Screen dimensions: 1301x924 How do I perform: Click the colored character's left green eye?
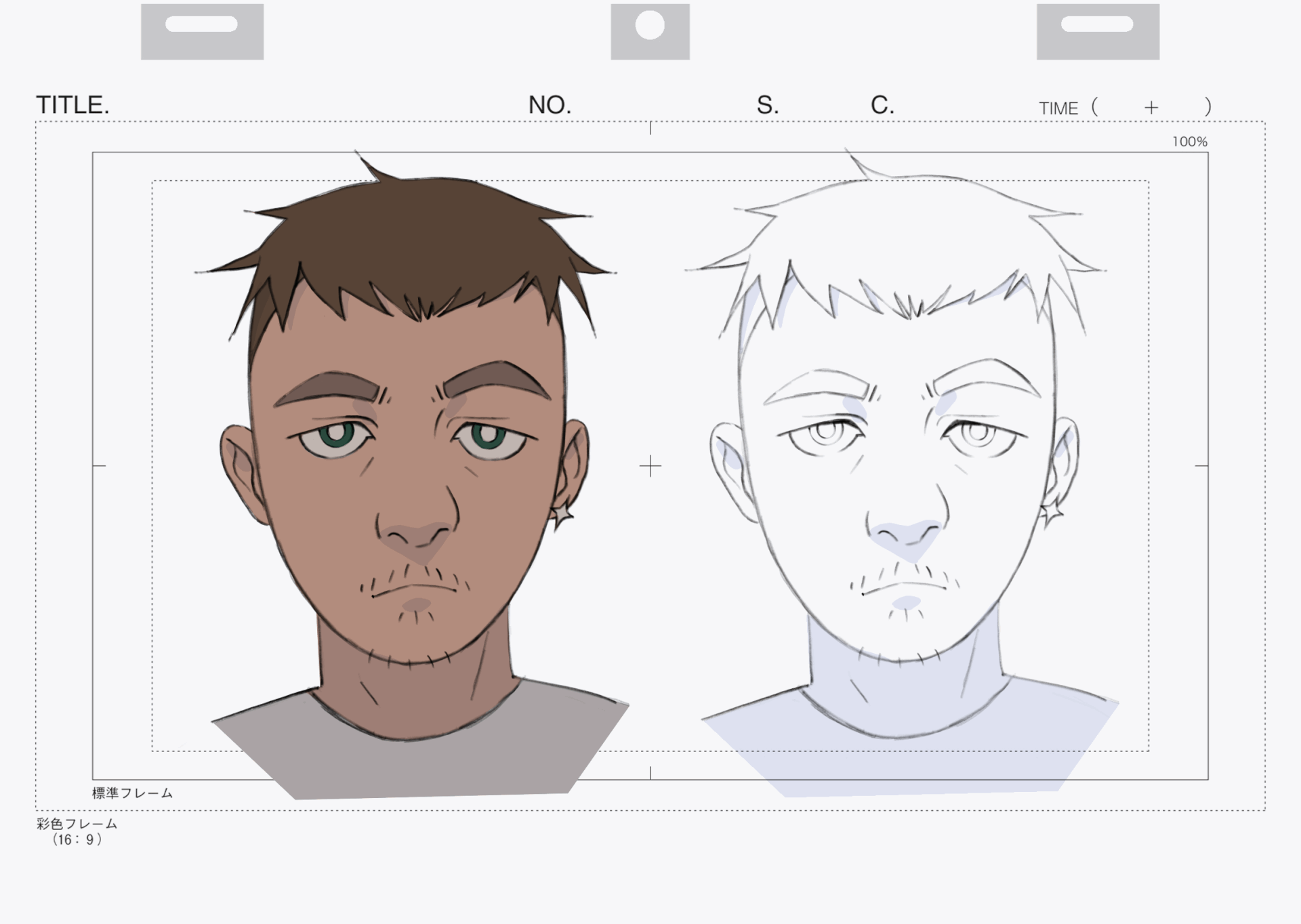pyautogui.click(x=337, y=436)
